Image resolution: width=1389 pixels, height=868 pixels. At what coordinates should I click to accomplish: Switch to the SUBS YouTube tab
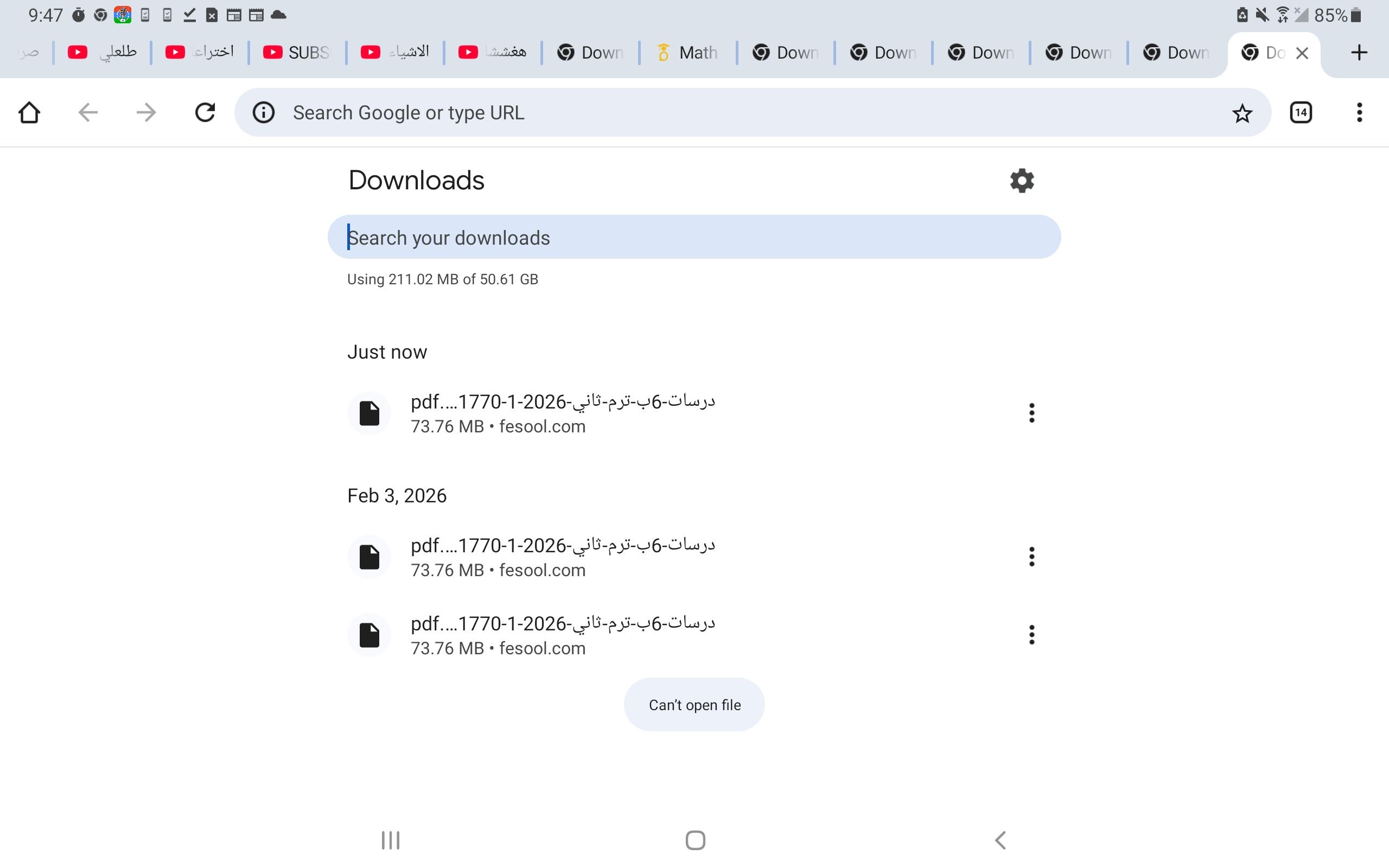pos(297,53)
